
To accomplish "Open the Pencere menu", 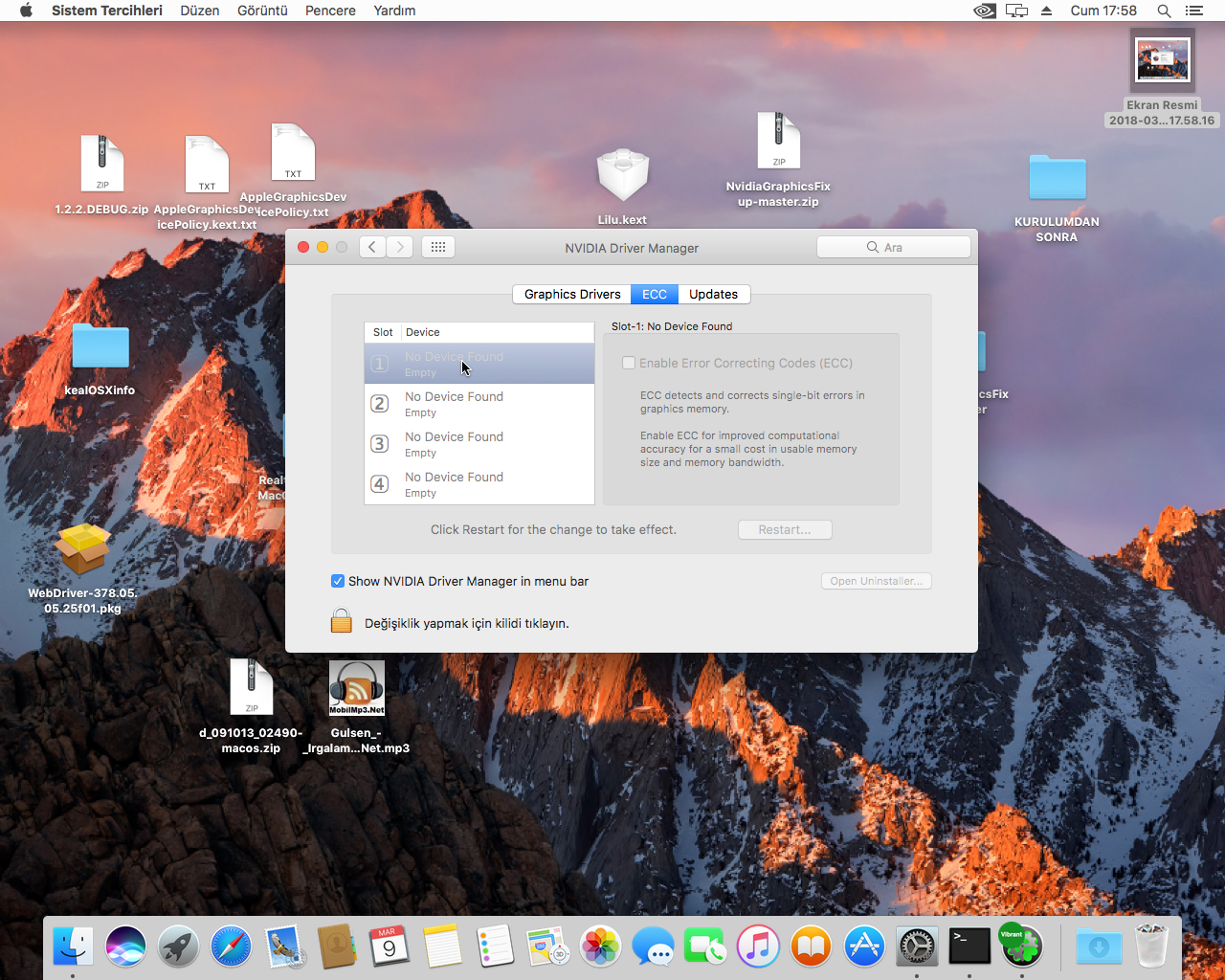I will 330,11.
